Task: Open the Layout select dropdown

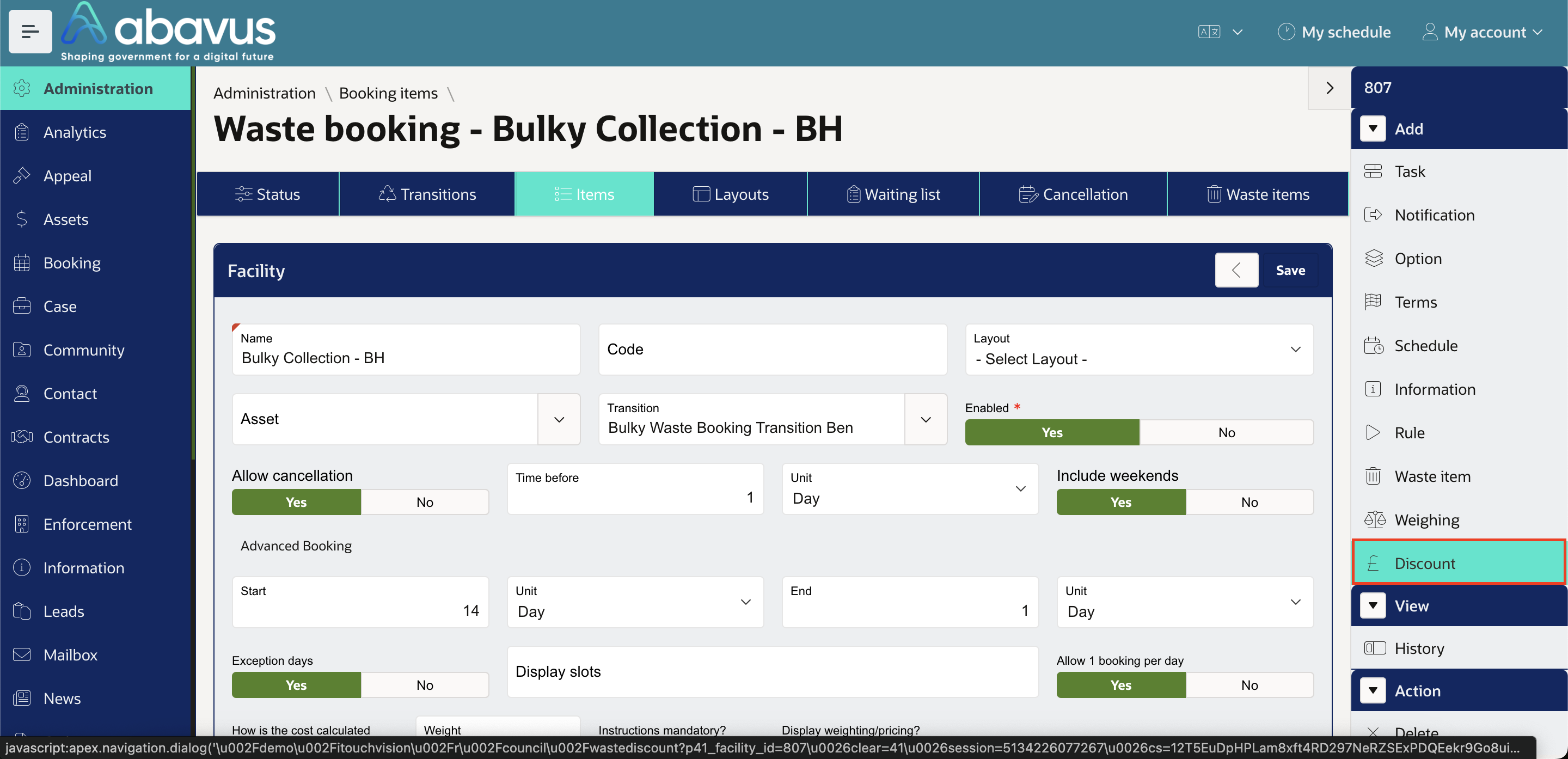Action: (1140, 350)
